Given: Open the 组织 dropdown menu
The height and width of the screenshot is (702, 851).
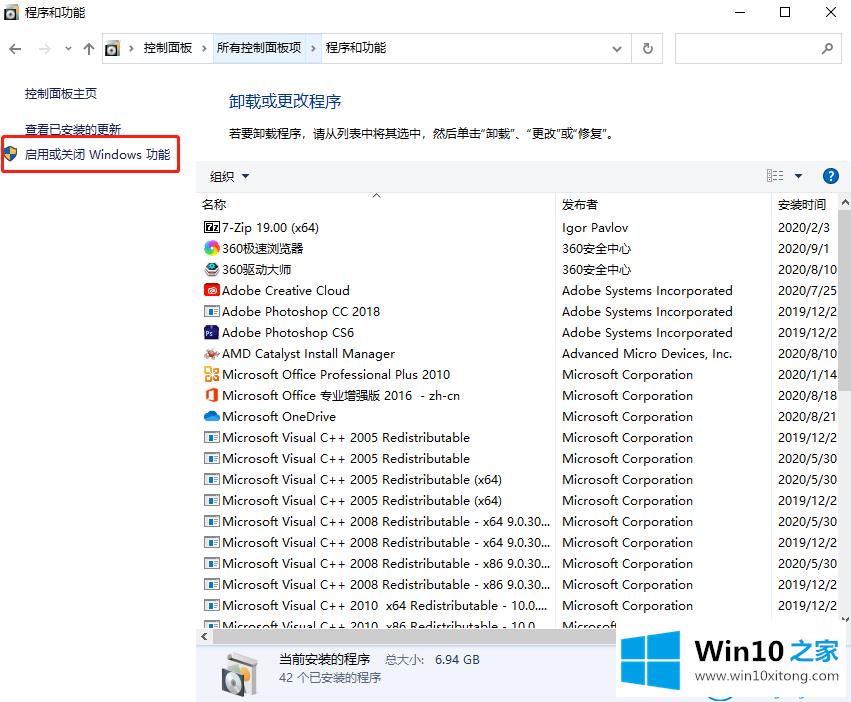Looking at the screenshot, I should 230,176.
